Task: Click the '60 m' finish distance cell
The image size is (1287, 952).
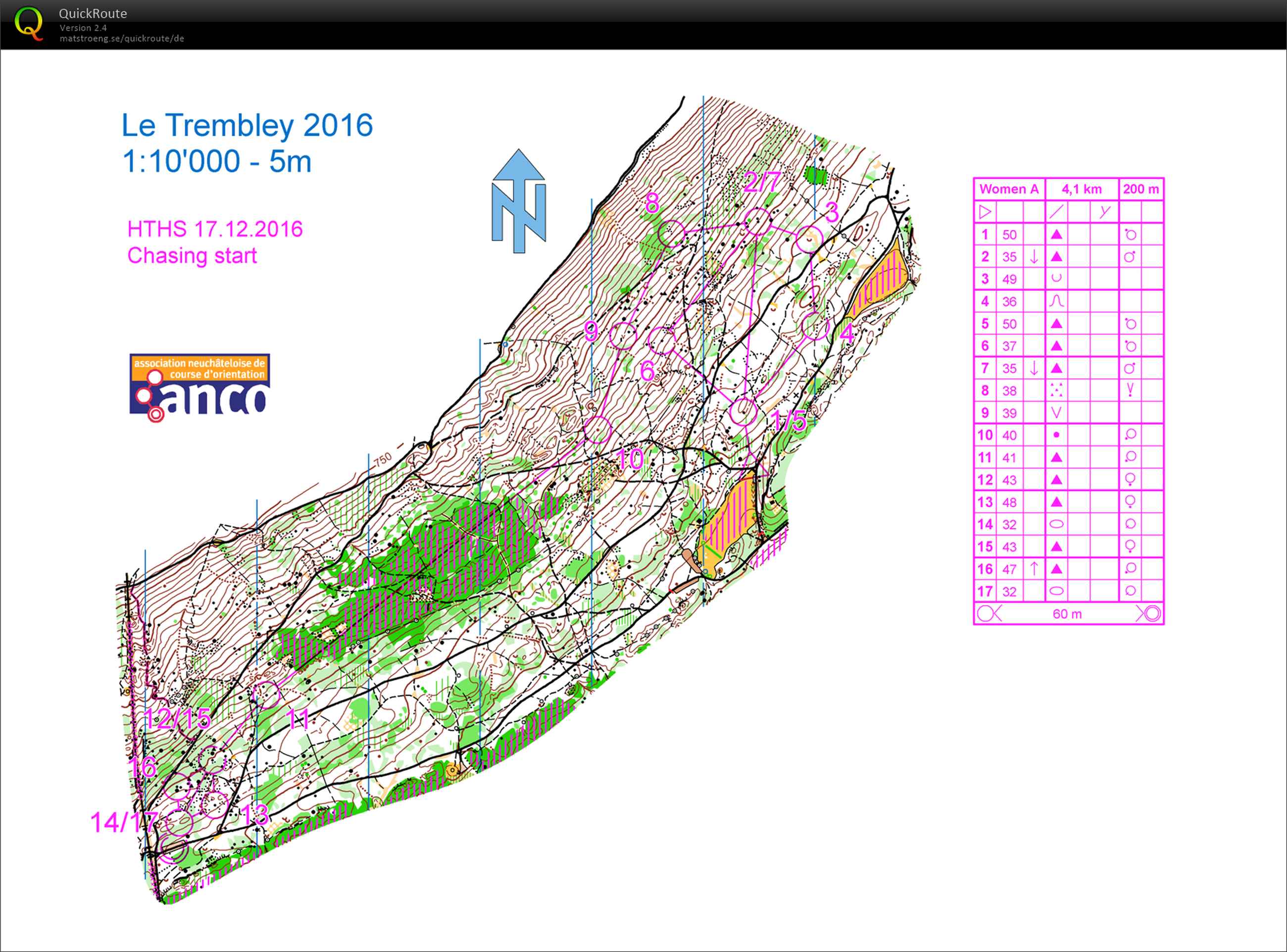Action: pos(1067,614)
